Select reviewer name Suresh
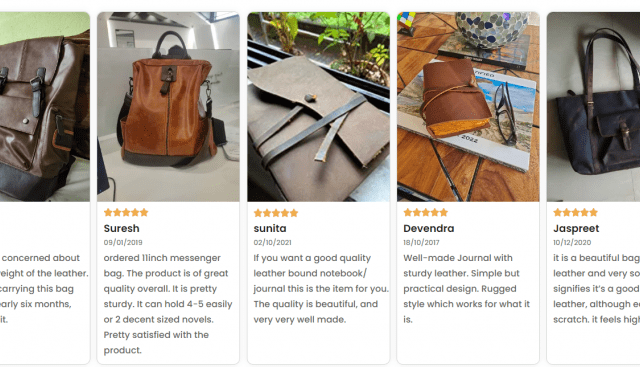The width and height of the screenshot is (640, 367). tap(121, 228)
